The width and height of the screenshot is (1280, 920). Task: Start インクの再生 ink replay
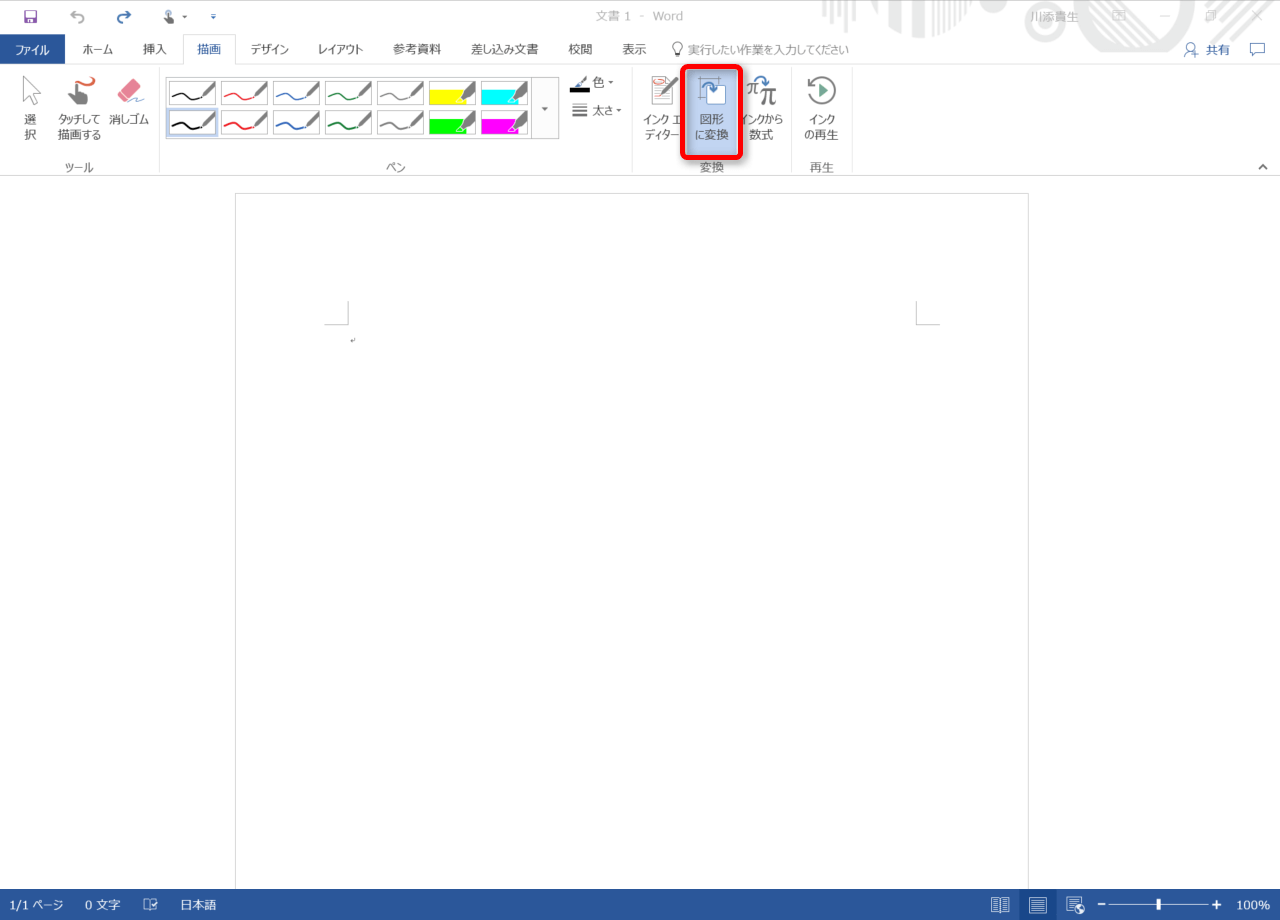(821, 108)
